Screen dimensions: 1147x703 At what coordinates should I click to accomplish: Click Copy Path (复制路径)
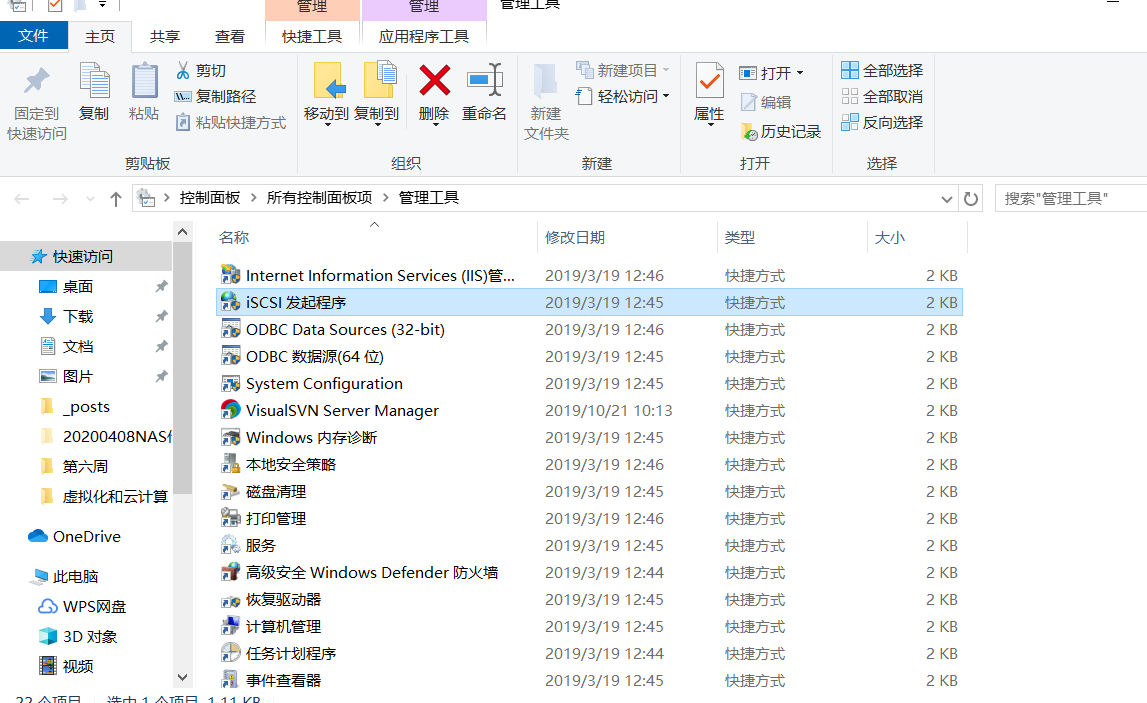coord(215,97)
